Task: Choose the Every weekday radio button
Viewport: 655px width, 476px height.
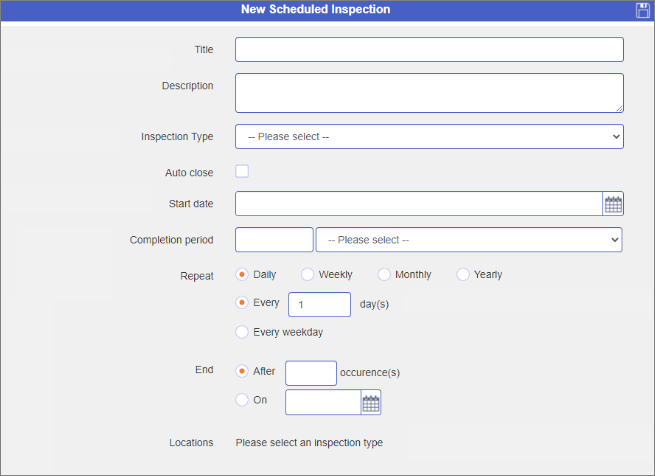Action: 242,332
